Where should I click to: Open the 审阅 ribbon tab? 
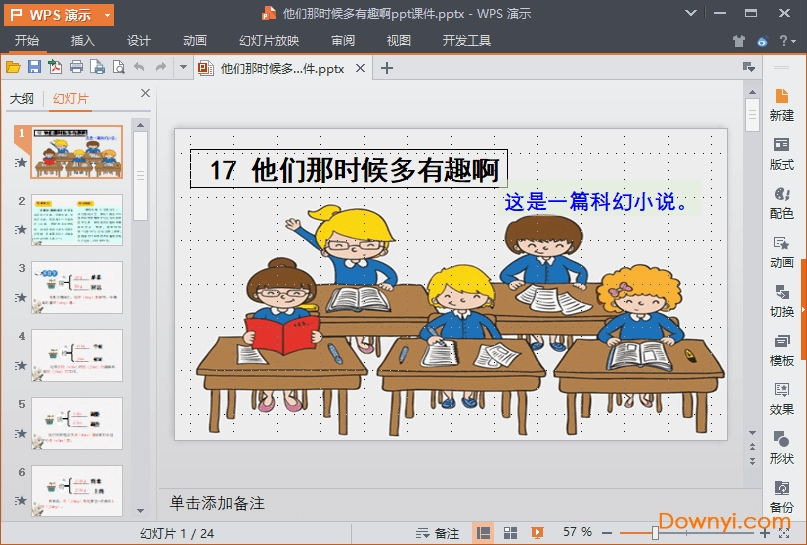click(x=343, y=40)
